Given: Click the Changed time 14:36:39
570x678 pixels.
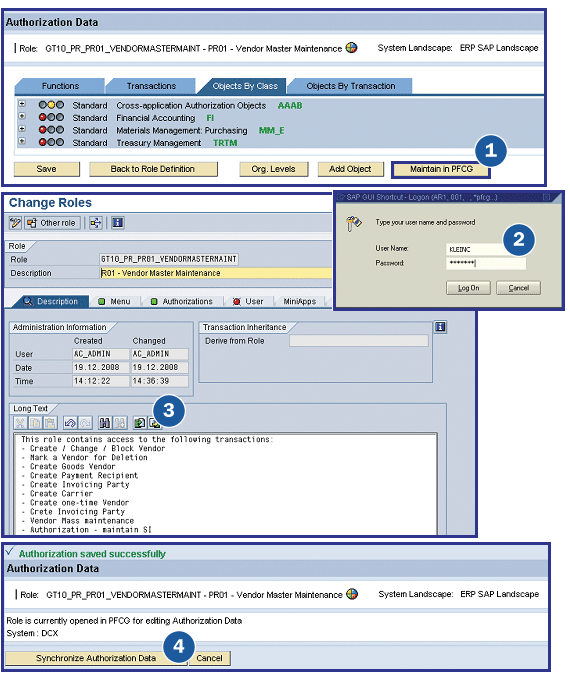Looking at the screenshot, I should point(160,381).
